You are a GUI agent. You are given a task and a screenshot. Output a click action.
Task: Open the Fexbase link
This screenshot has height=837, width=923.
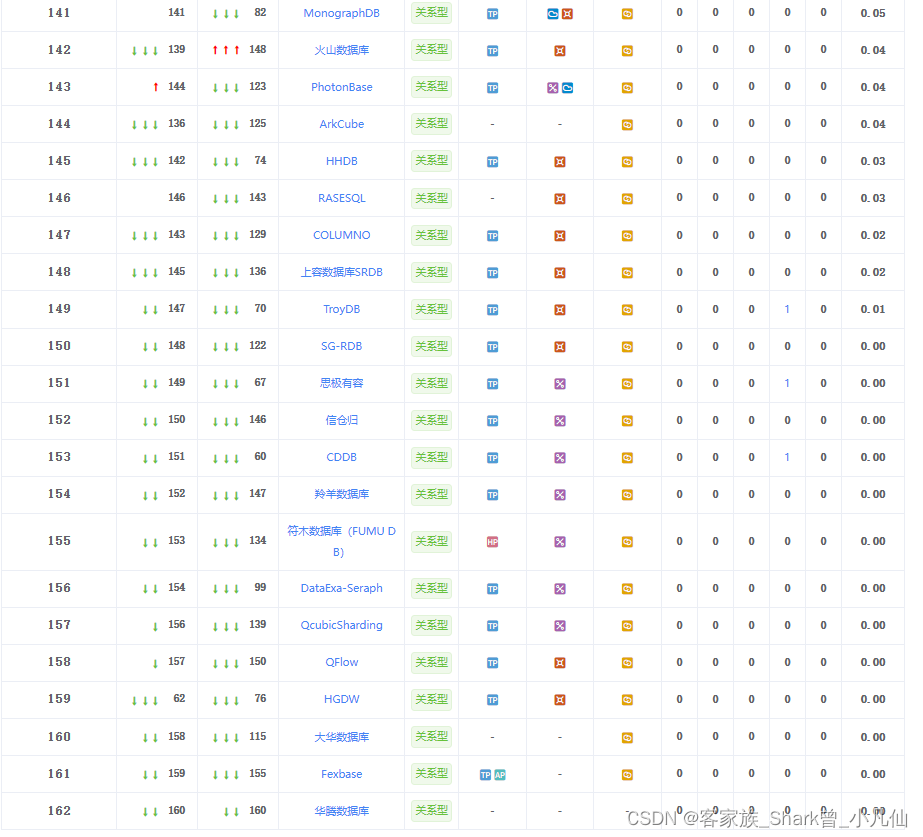click(341, 775)
